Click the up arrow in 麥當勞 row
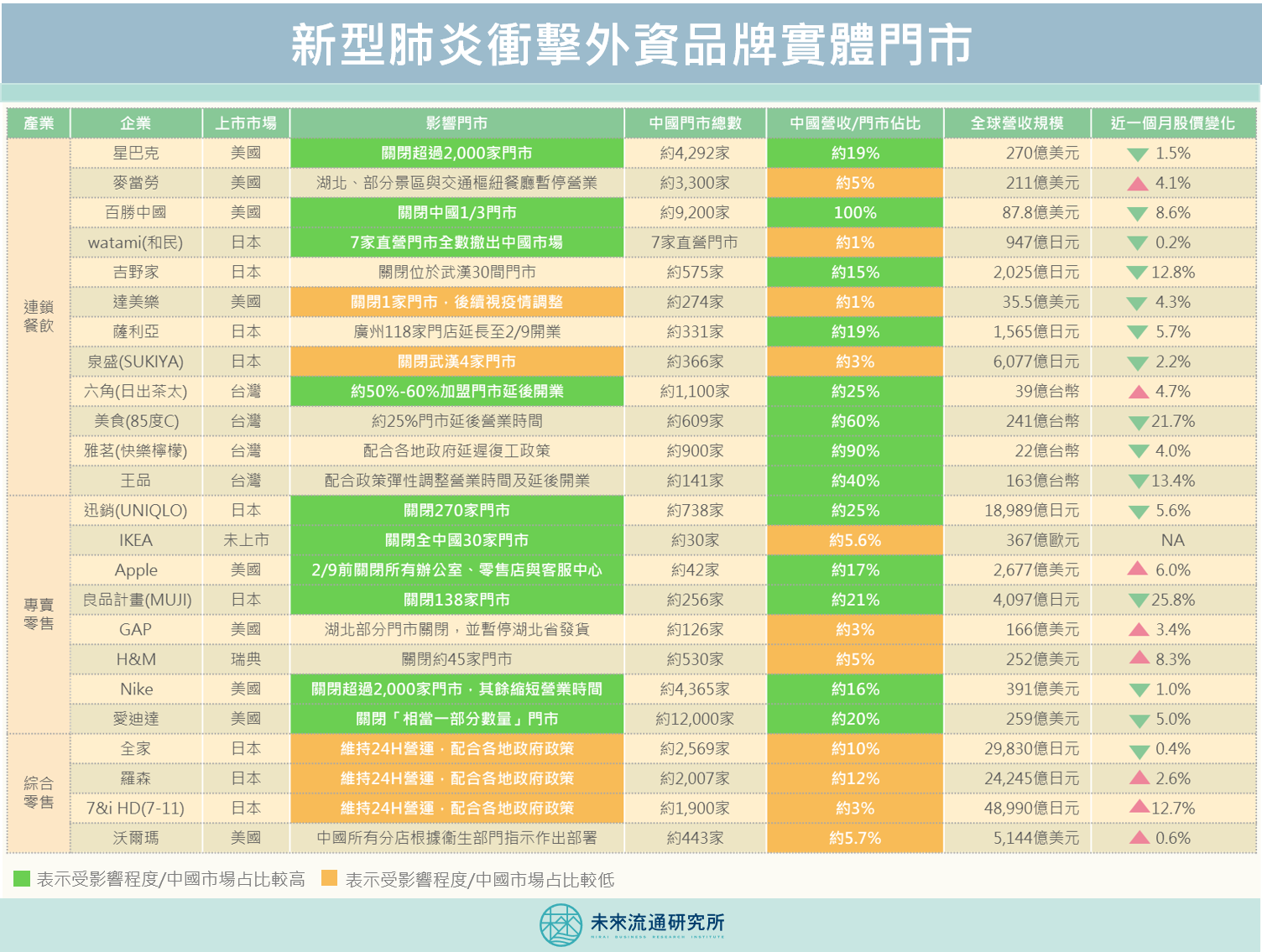The width and height of the screenshot is (1262, 952). (1138, 183)
